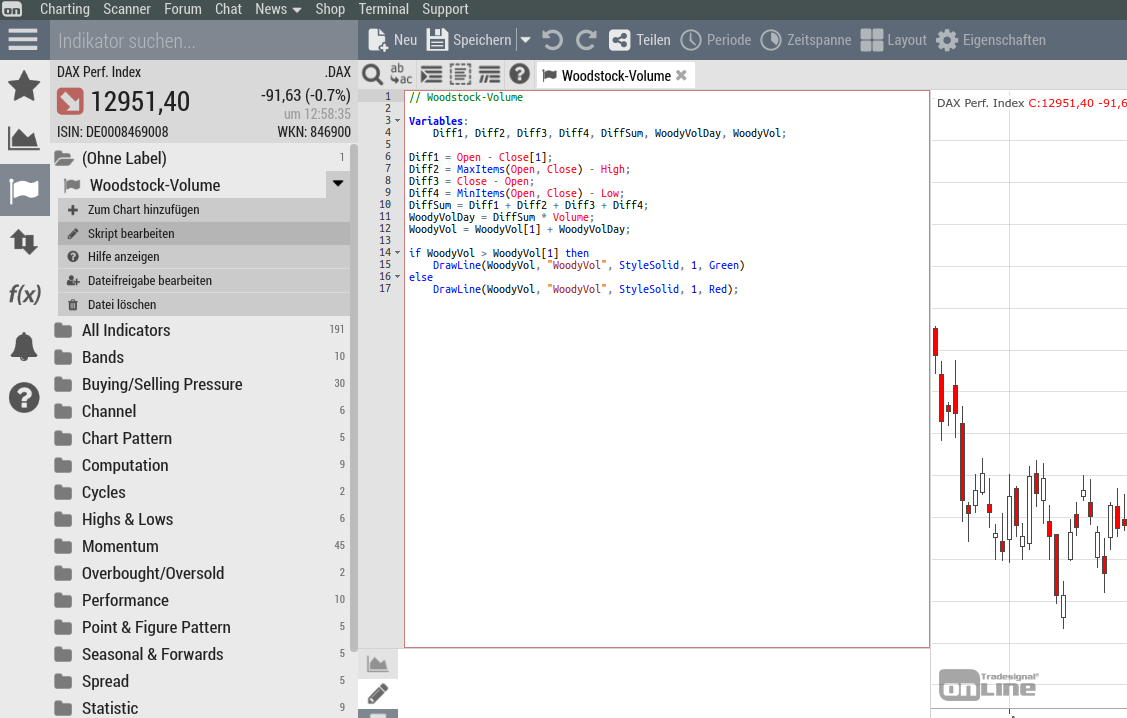
Task: Collapse the Variables fold arrow at line 3
Action: tap(397, 121)
